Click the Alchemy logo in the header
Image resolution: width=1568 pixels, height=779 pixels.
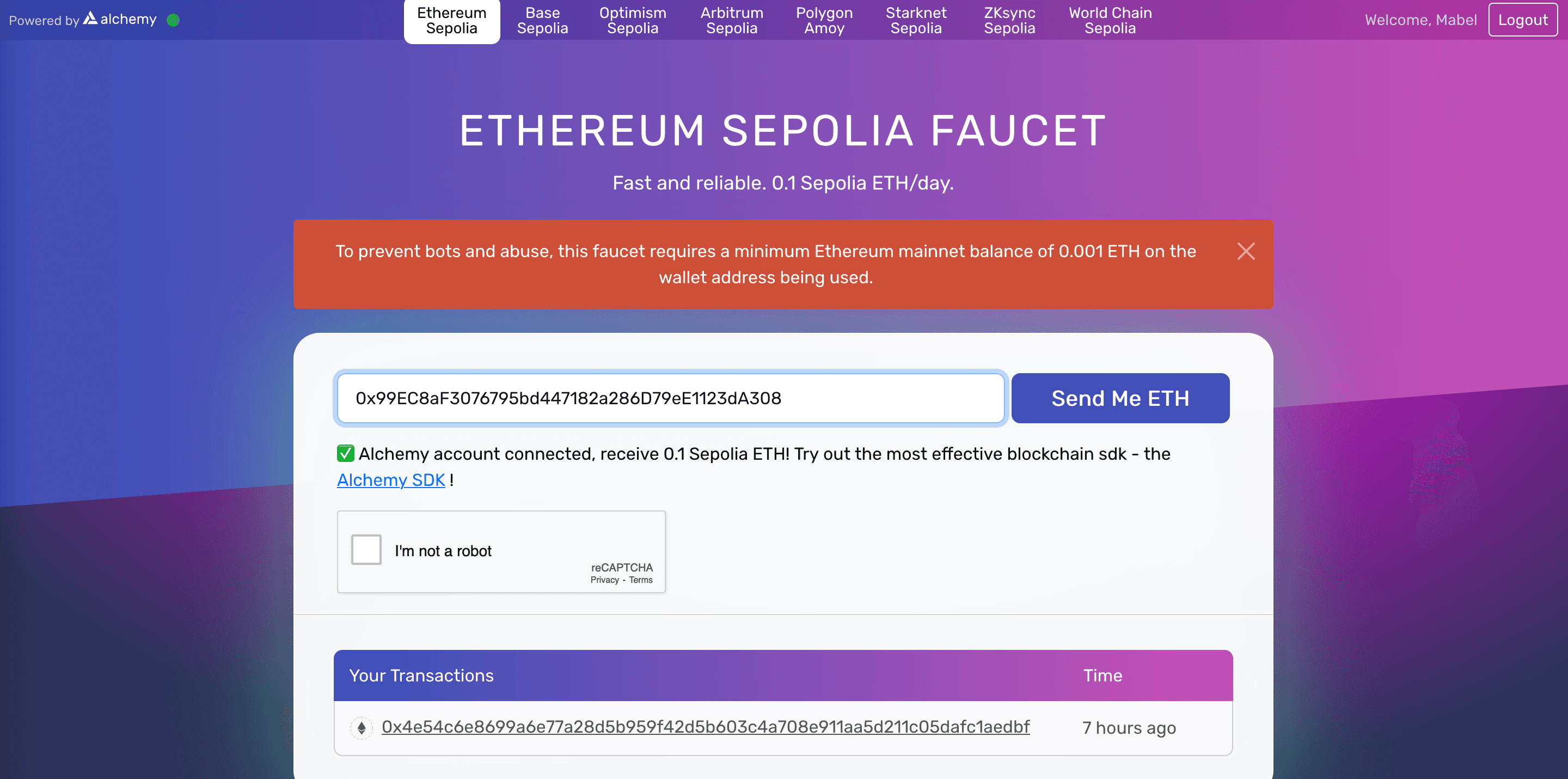pyautogui.click(x=120, y=19)
